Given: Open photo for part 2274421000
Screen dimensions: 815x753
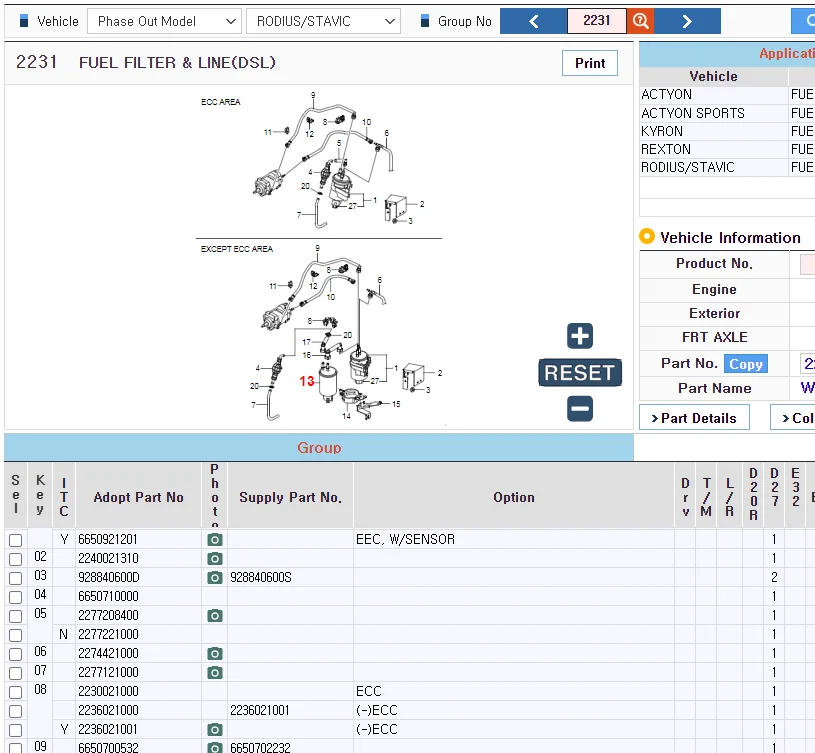Looking at the screenshot, I should 215,654.
